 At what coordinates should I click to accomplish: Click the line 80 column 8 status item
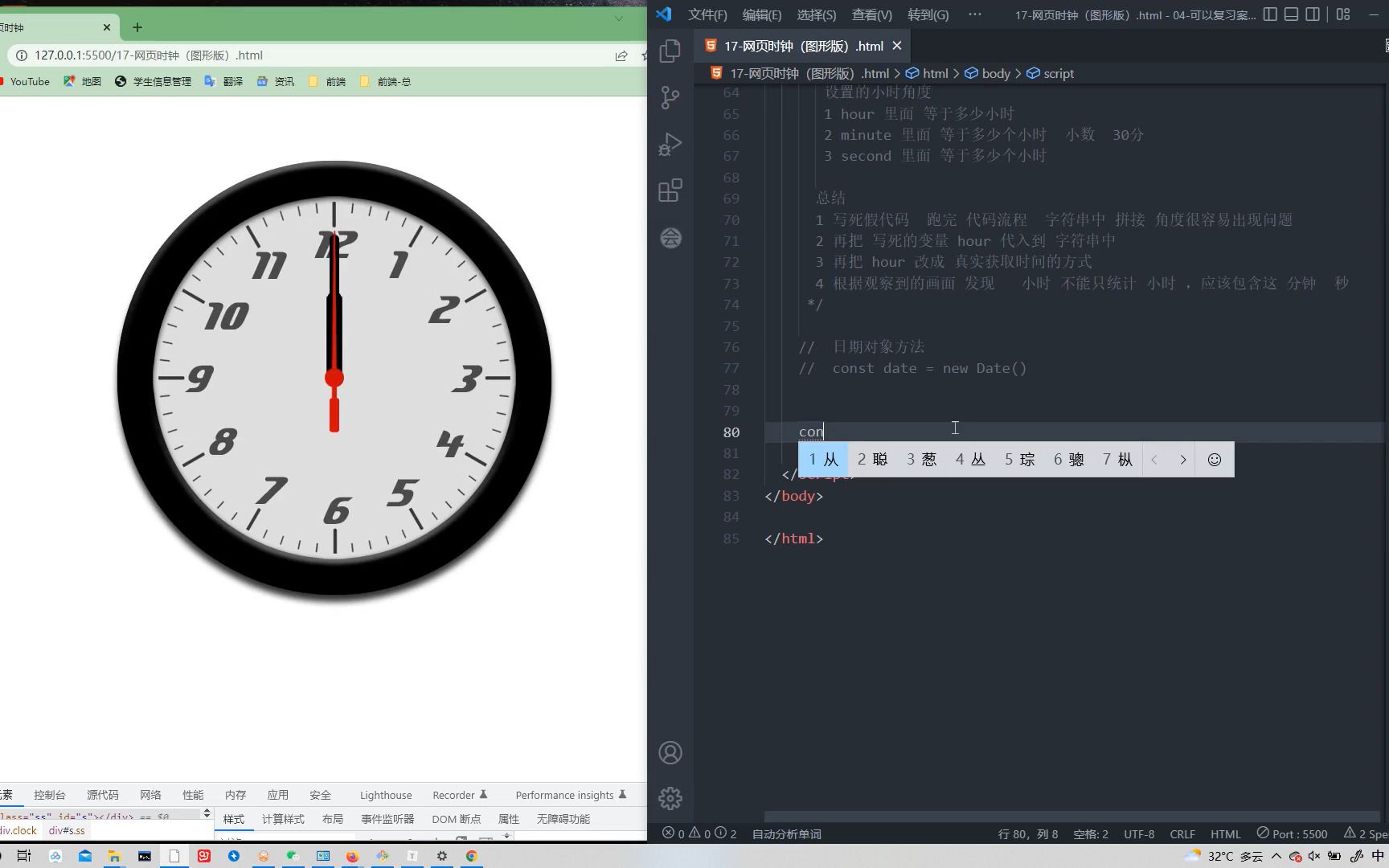point(1028,833)
